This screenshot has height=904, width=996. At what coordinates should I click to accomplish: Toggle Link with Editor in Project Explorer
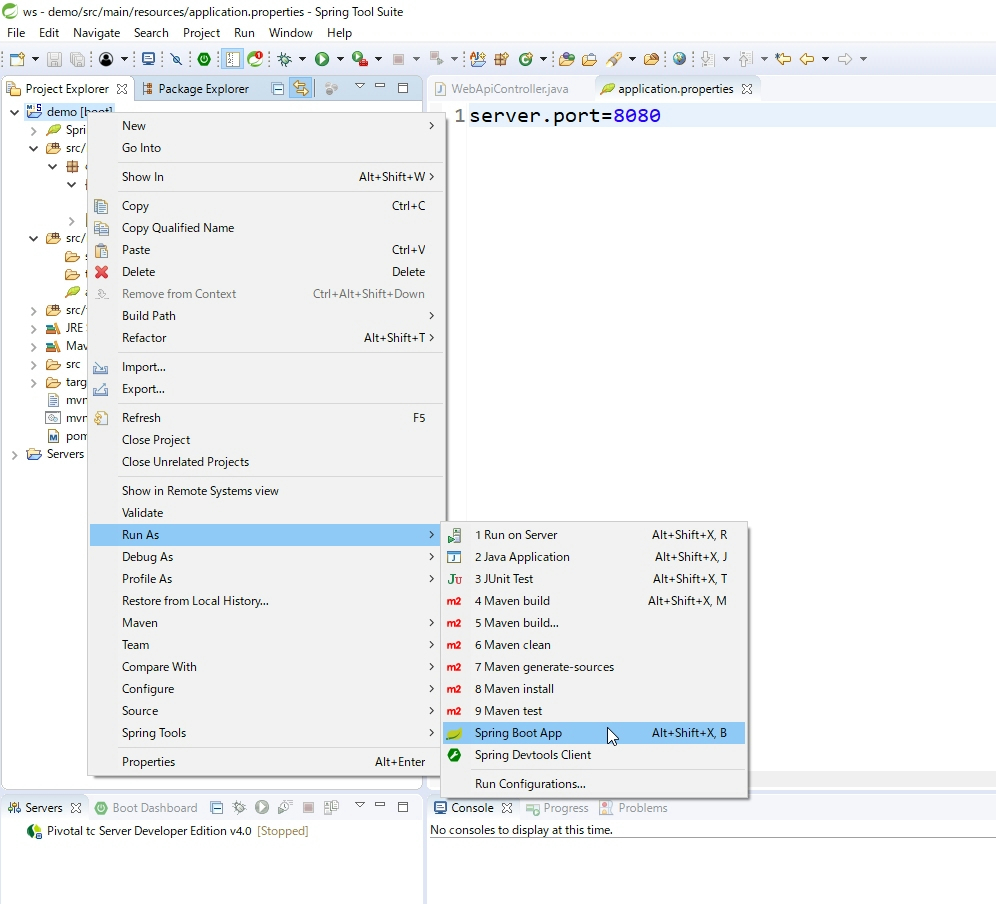coord(300,88)
